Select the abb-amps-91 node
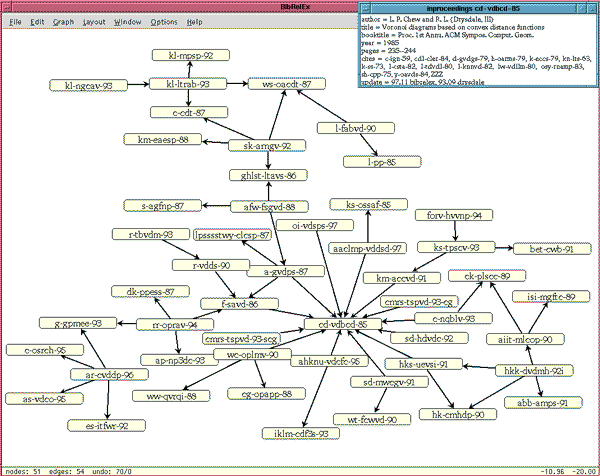 (x=543, y=403)
